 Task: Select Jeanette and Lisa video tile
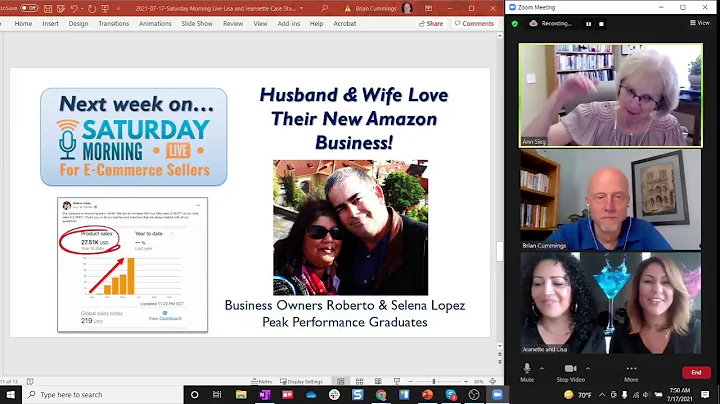611,303
